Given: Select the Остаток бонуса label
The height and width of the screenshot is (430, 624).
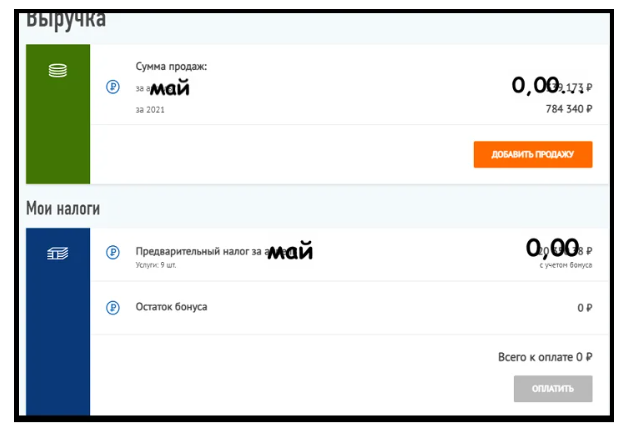Looking at the screenshot, I should click(171, 307).
